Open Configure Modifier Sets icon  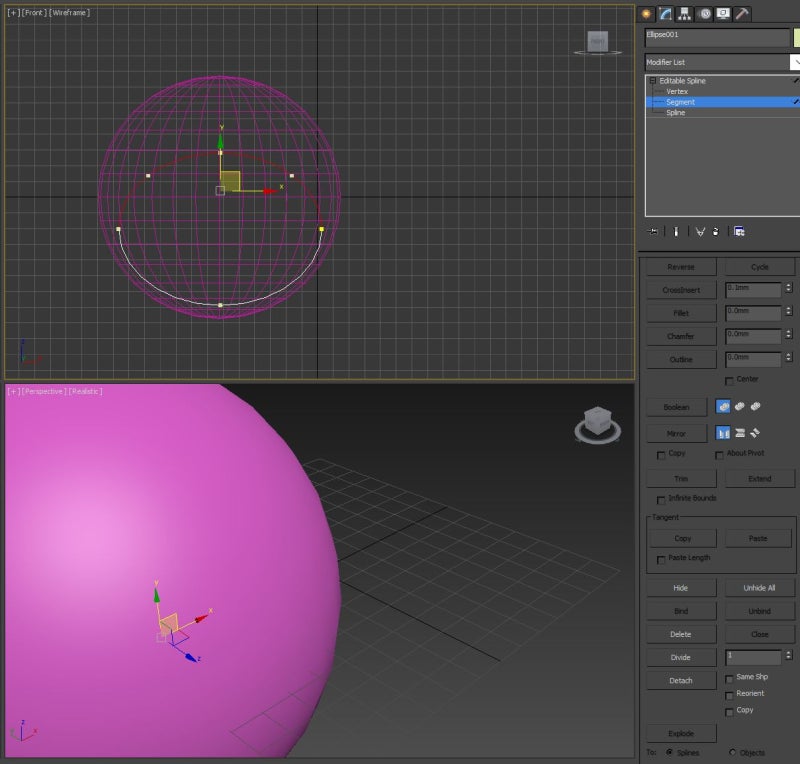coord(740,232)
